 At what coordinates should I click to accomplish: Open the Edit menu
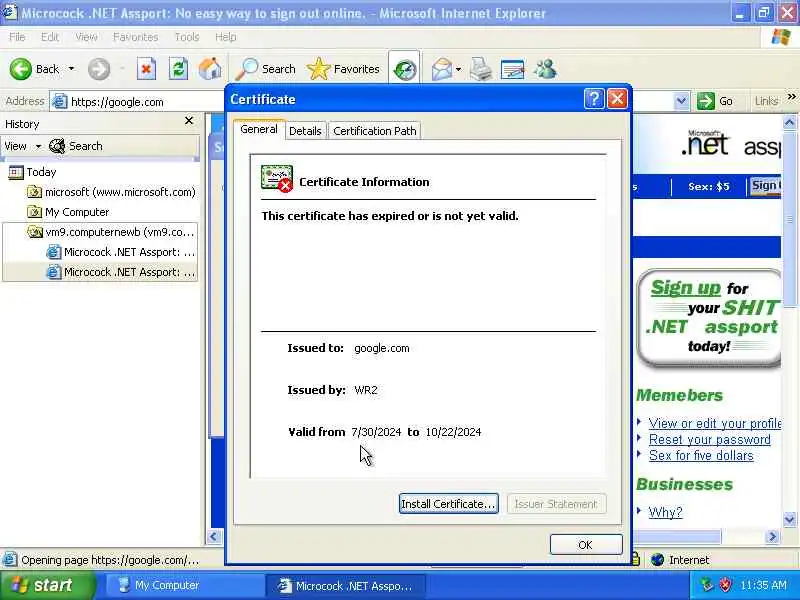49,37
